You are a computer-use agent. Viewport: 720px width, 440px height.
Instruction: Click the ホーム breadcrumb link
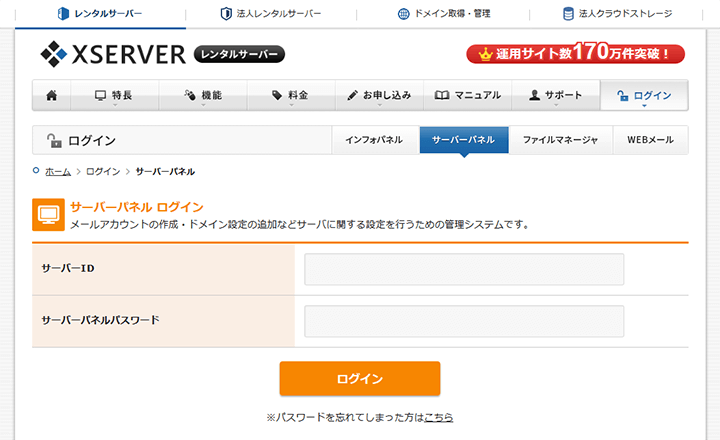58,172
